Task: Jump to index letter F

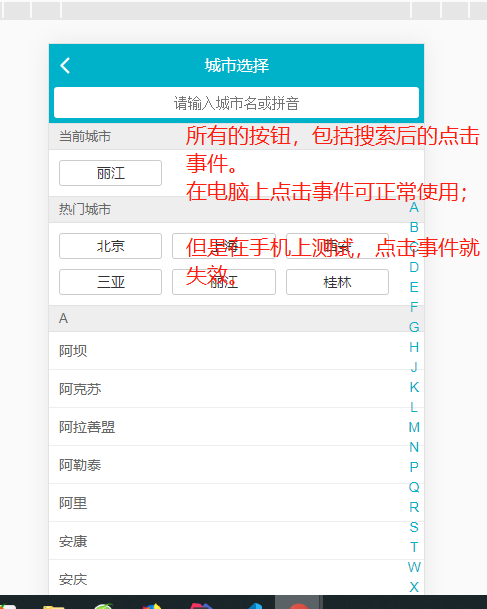Action: tap(414, 307)
